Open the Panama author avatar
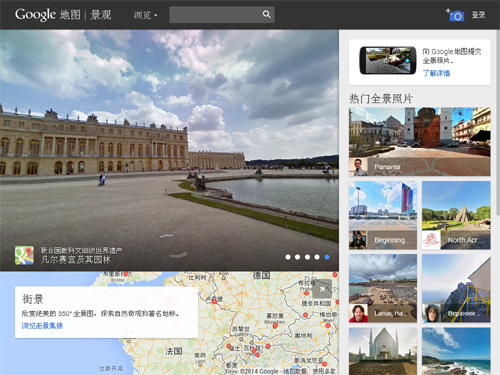The width and height of the screenshot is (500, 375). click(x=358, y=167)
